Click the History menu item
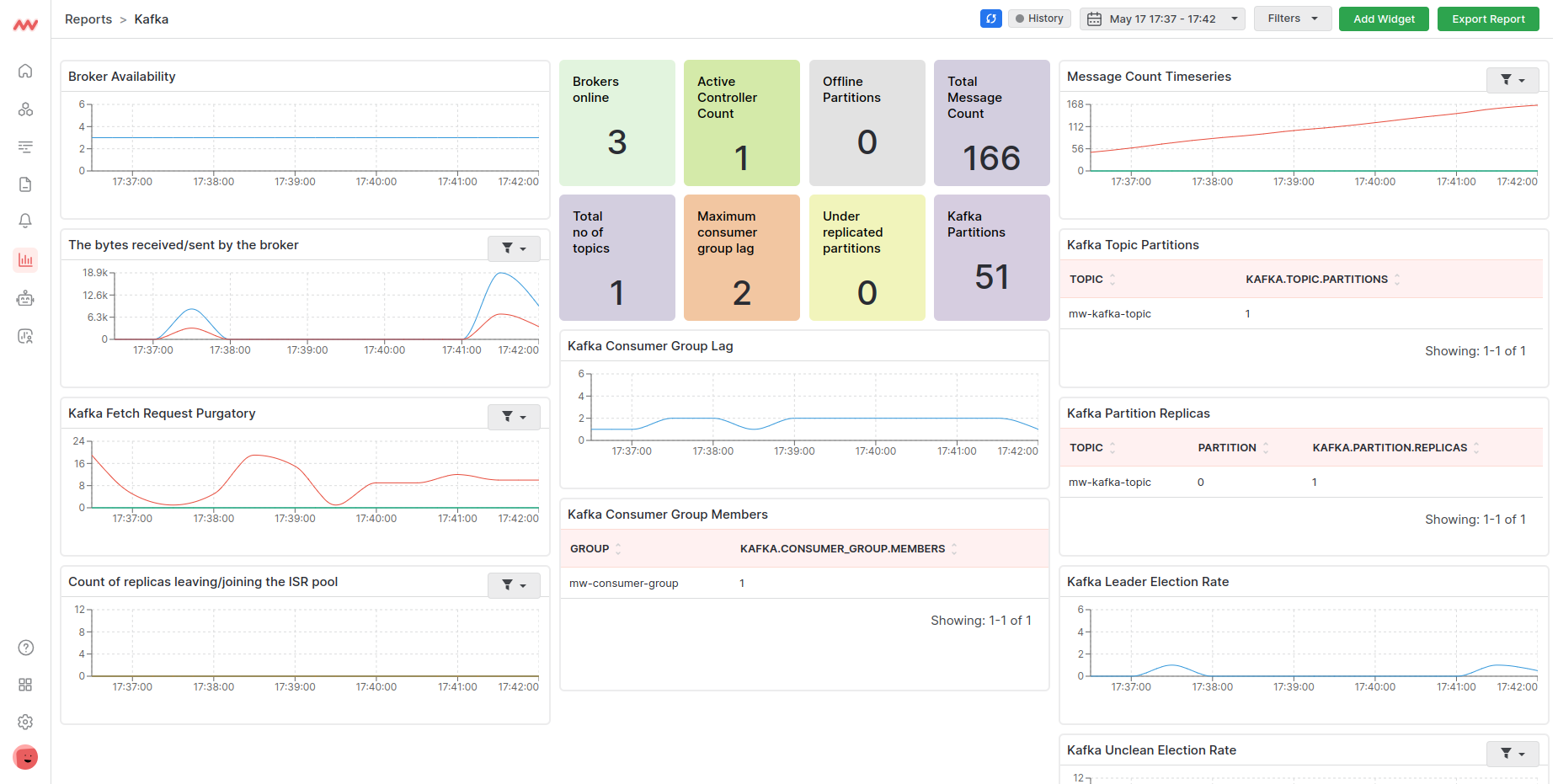1558x784 pixels. 1039,18
